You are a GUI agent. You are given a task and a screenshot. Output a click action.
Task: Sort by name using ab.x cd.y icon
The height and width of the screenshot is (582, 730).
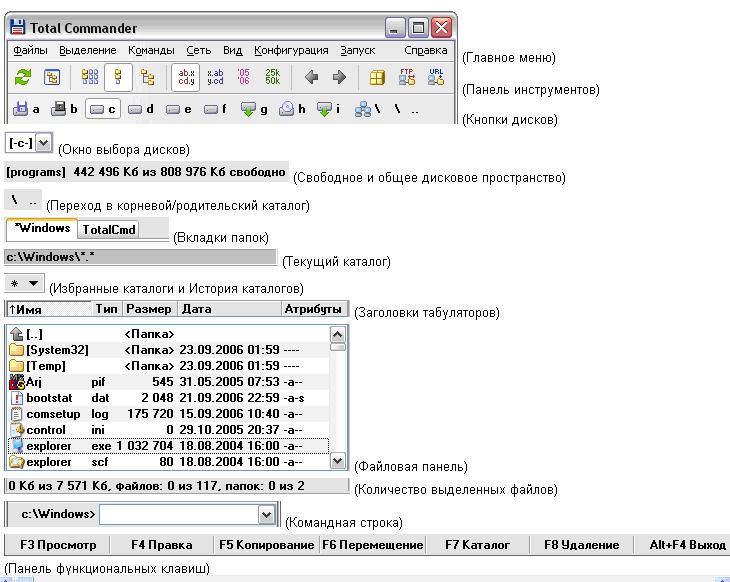pyautogui.click(x=186, y=77)
